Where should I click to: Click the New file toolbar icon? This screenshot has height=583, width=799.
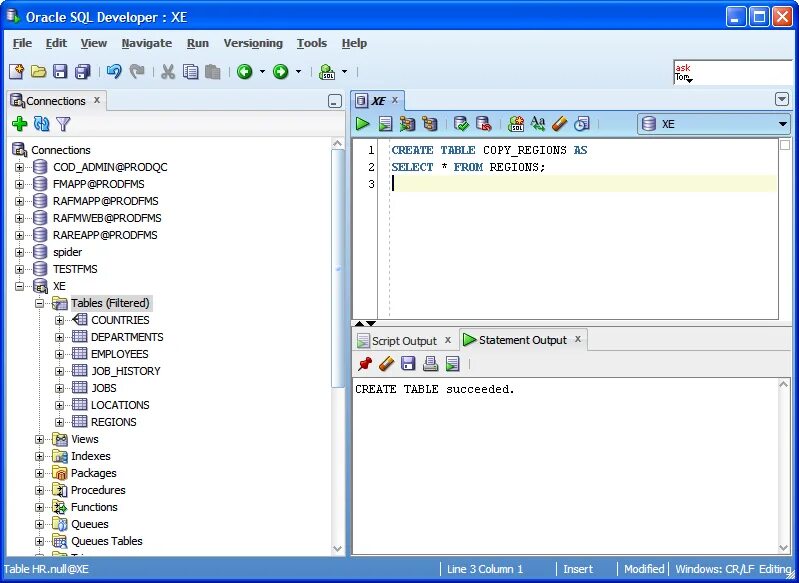16,72
